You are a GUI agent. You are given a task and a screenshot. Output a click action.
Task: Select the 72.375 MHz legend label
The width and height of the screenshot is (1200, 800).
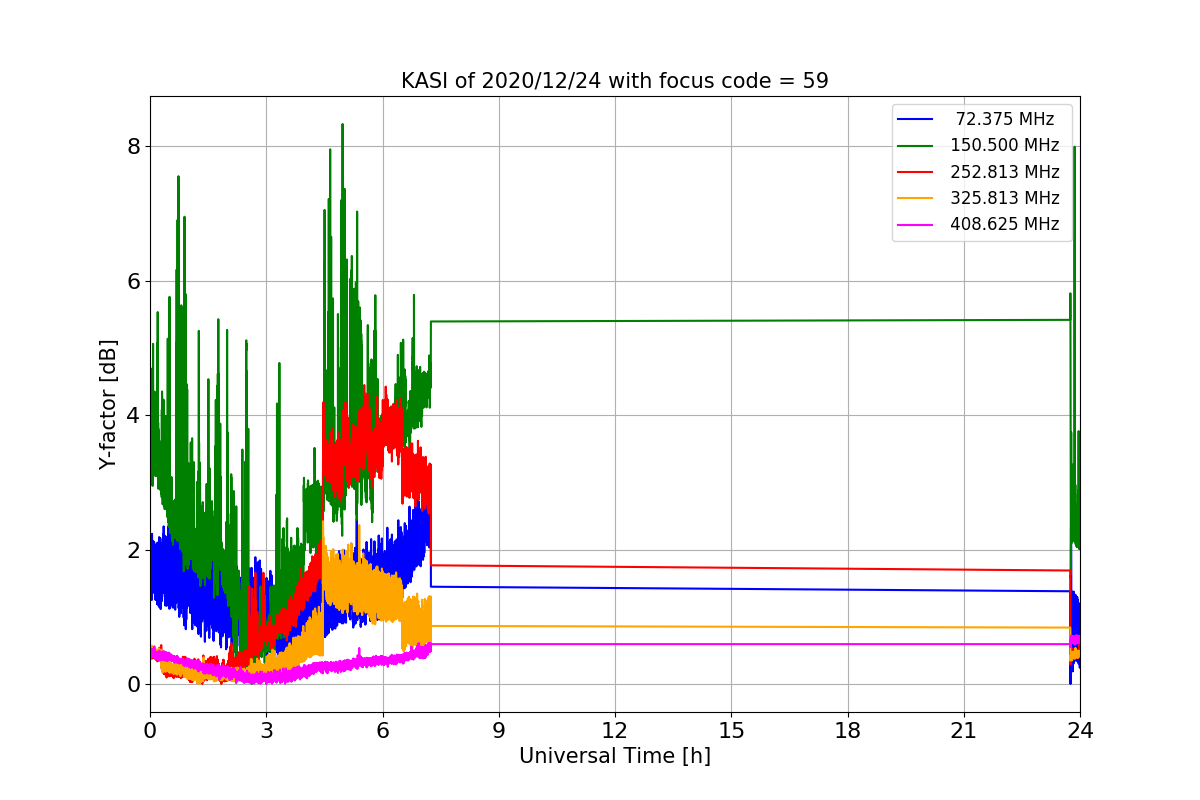1005,120
